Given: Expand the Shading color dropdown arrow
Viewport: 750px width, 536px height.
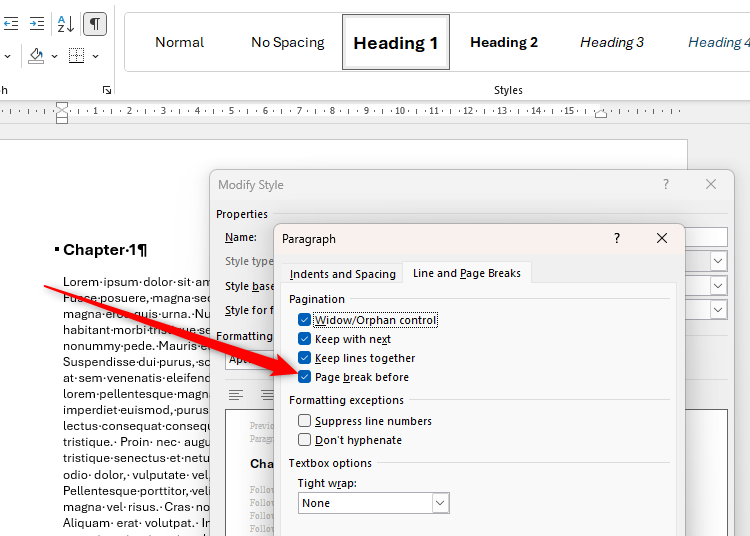Looking at the screenshot, I should click(53, 56).
